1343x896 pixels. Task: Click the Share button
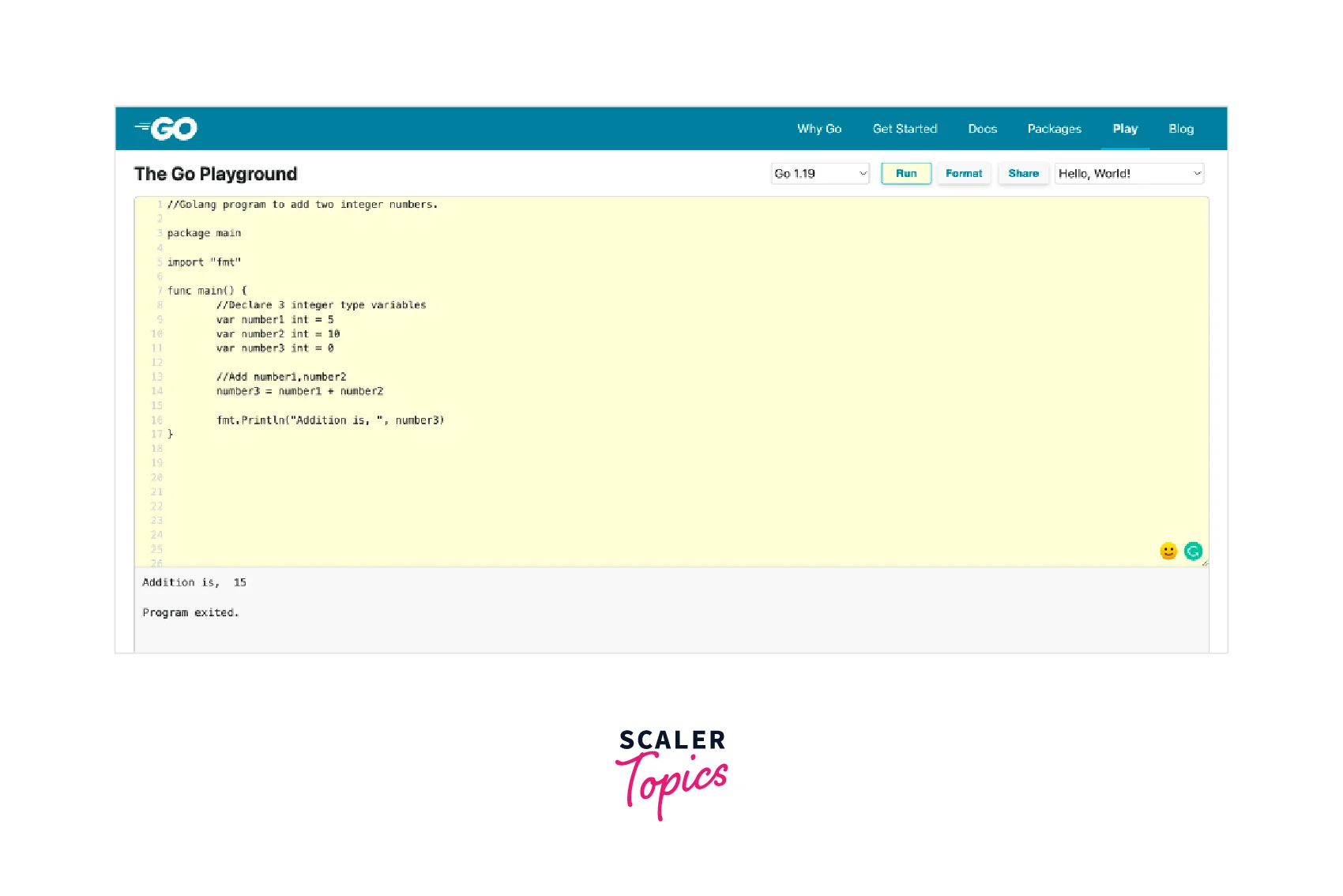(1023, 174)
